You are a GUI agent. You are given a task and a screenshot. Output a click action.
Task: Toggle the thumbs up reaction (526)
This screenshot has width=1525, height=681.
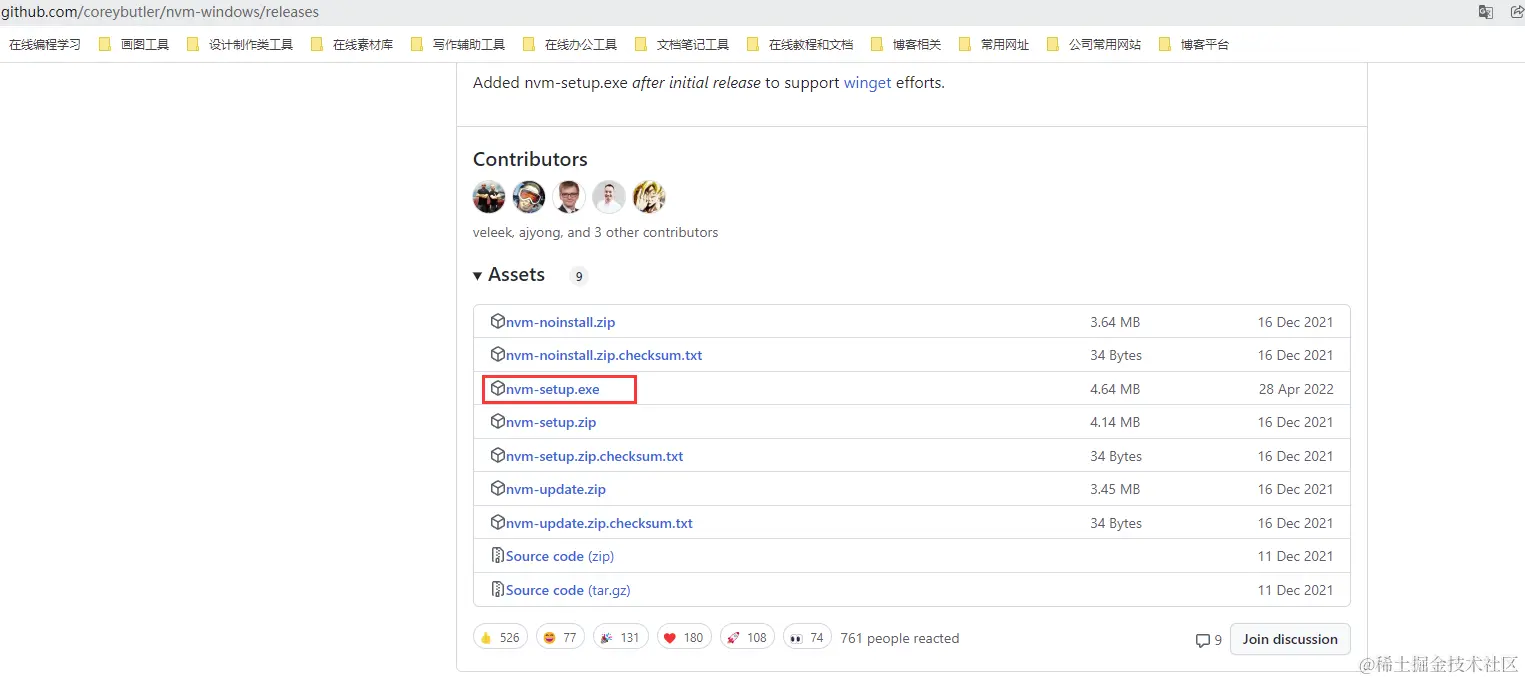pos(500,637)
